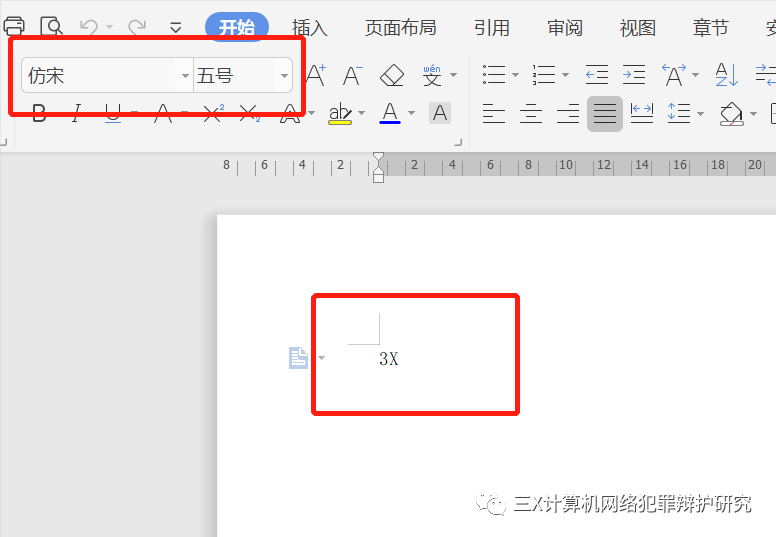Image resolution: width=776 pixels, height=537 pixels.
Task: Open Print Preview icon
Action: [51, 26]
